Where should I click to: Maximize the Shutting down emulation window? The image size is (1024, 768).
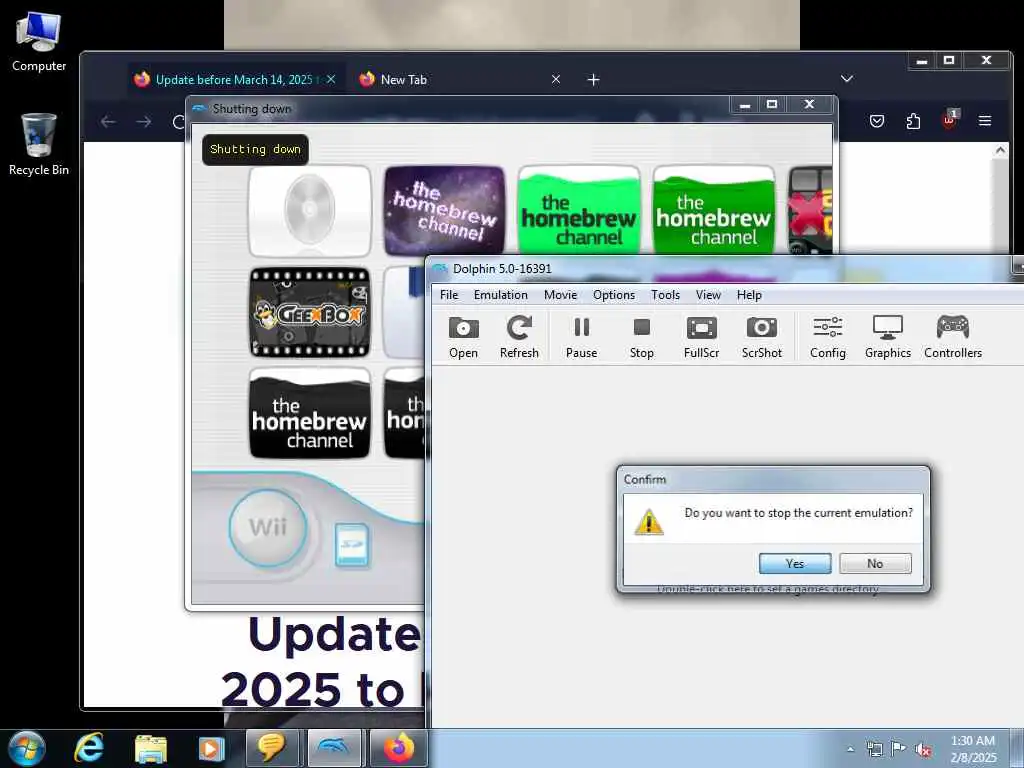pos(772,104)
